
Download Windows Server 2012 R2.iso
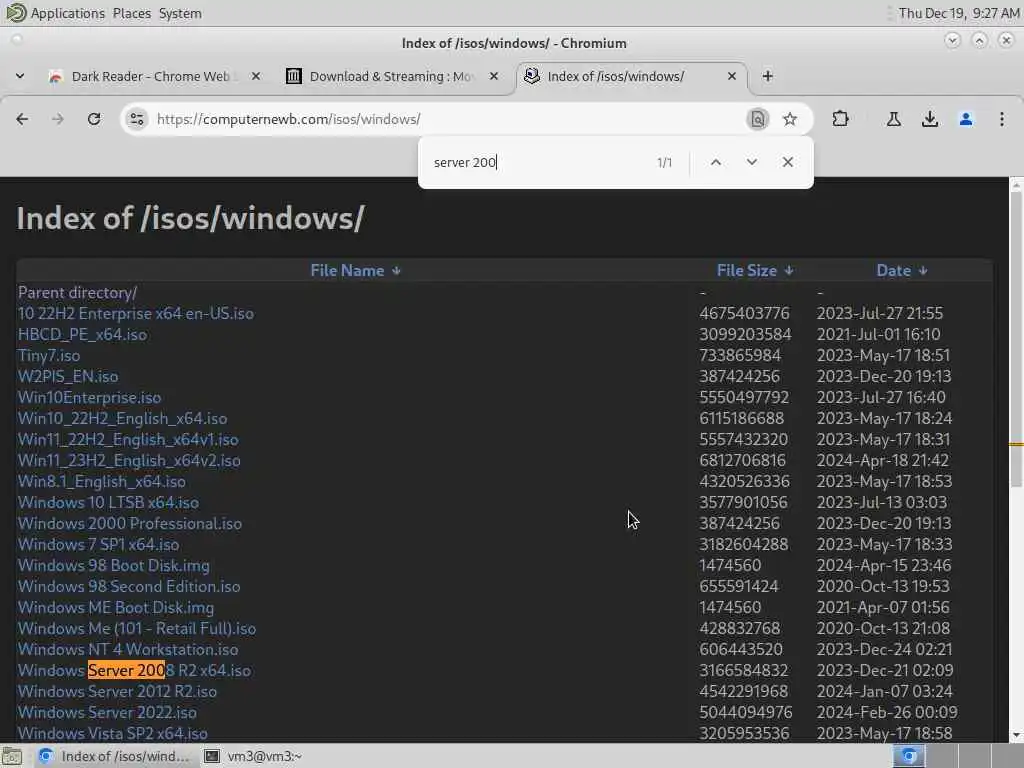[x=118, y=691]
